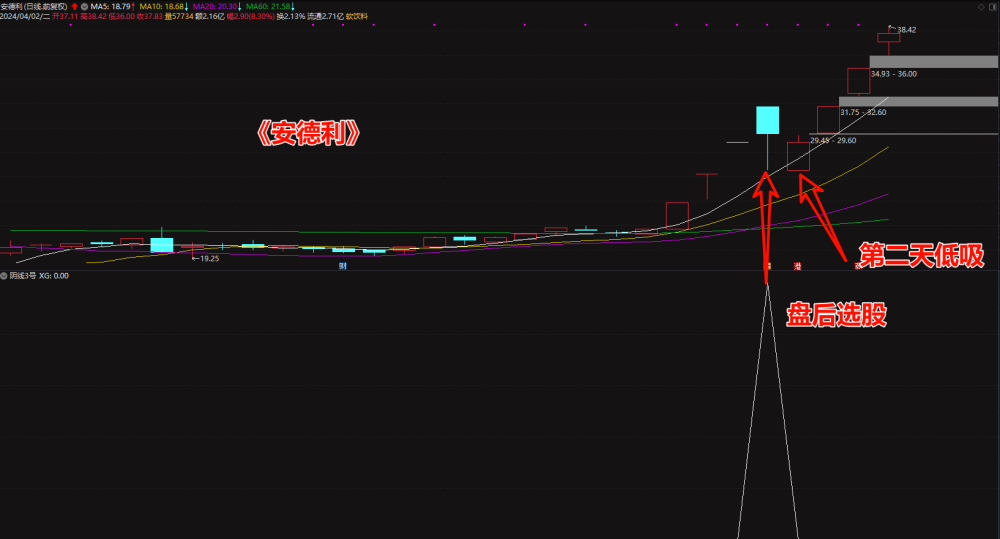Click the 19.25 low price marker

tap(206, 259)
